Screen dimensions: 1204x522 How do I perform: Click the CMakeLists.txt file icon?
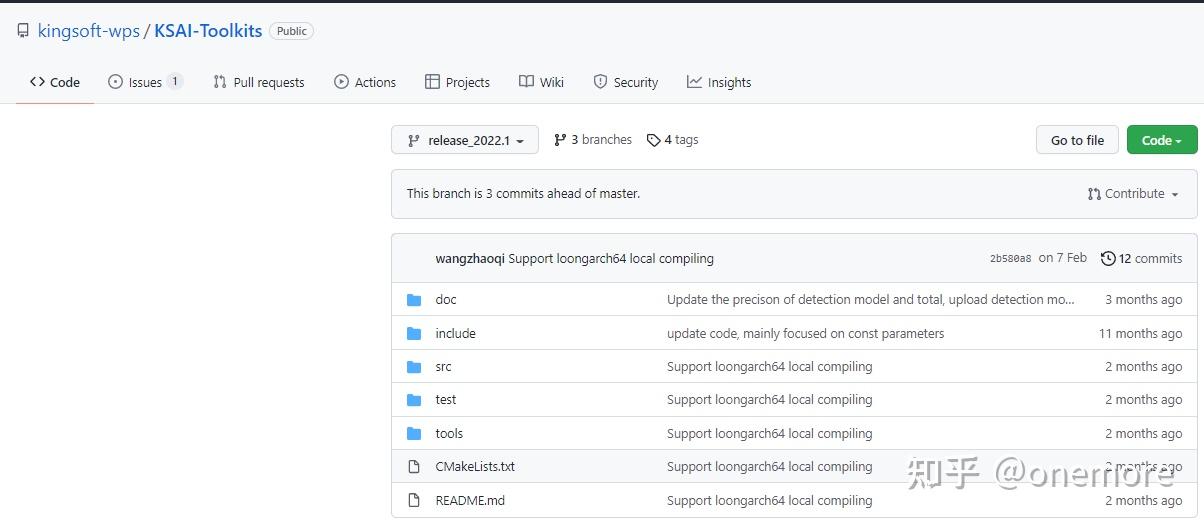(414, 467)
